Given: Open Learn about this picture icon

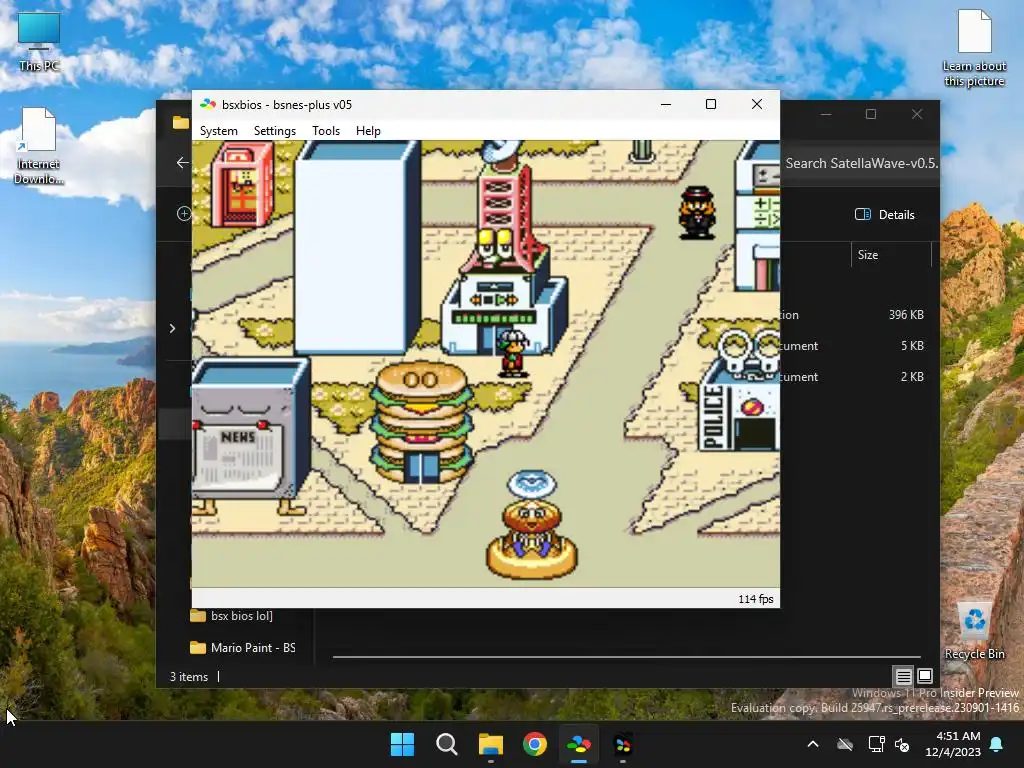Looking at the screenshot, I should [x=974, y=48].
